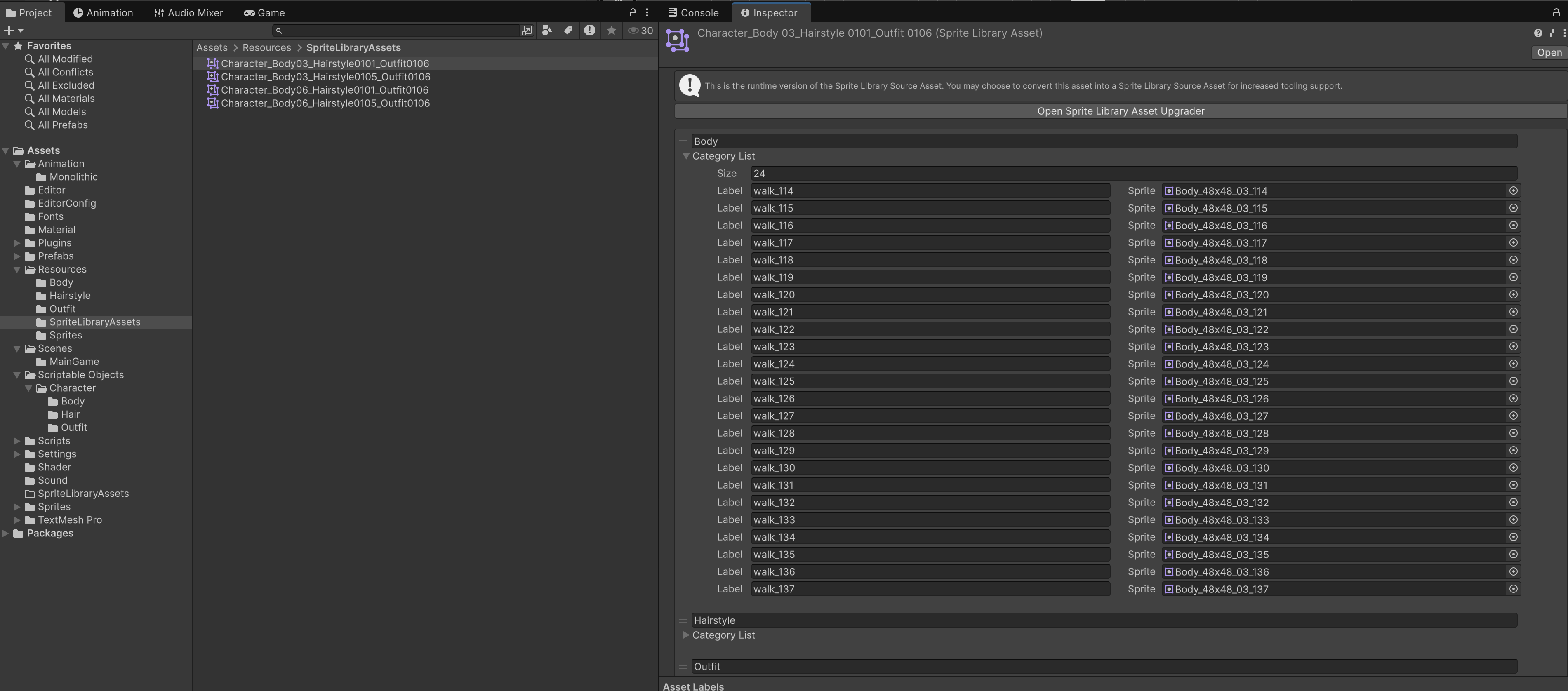Click the favorites star icon in search bar
This screenshot has width=1568, height=691.
(x=611, y=31)
